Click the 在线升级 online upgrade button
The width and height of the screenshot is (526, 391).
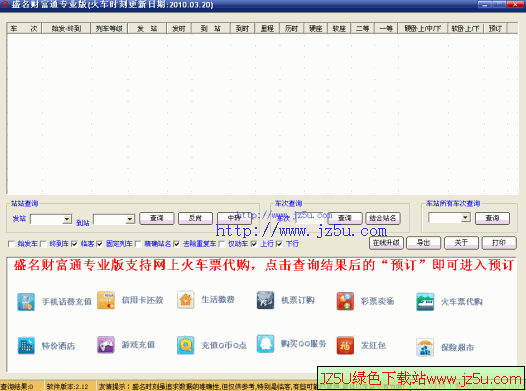click(x=386, y=242)
